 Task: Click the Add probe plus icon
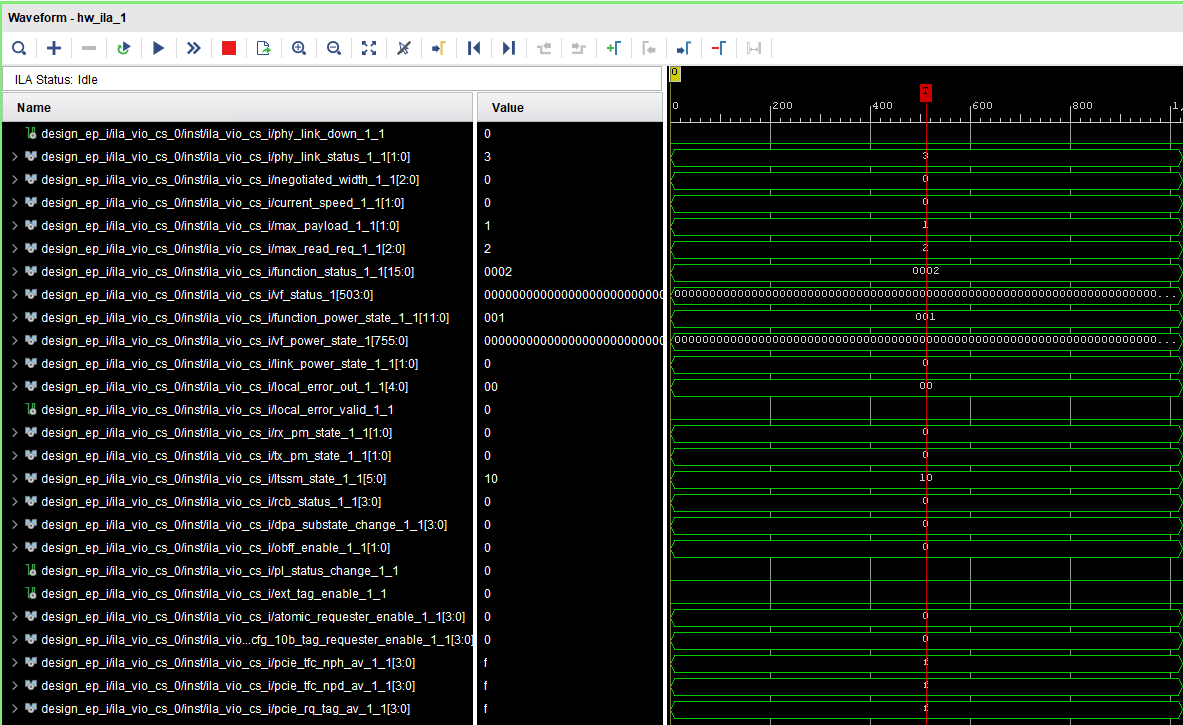pyautogui.click(x=54, y=48)
